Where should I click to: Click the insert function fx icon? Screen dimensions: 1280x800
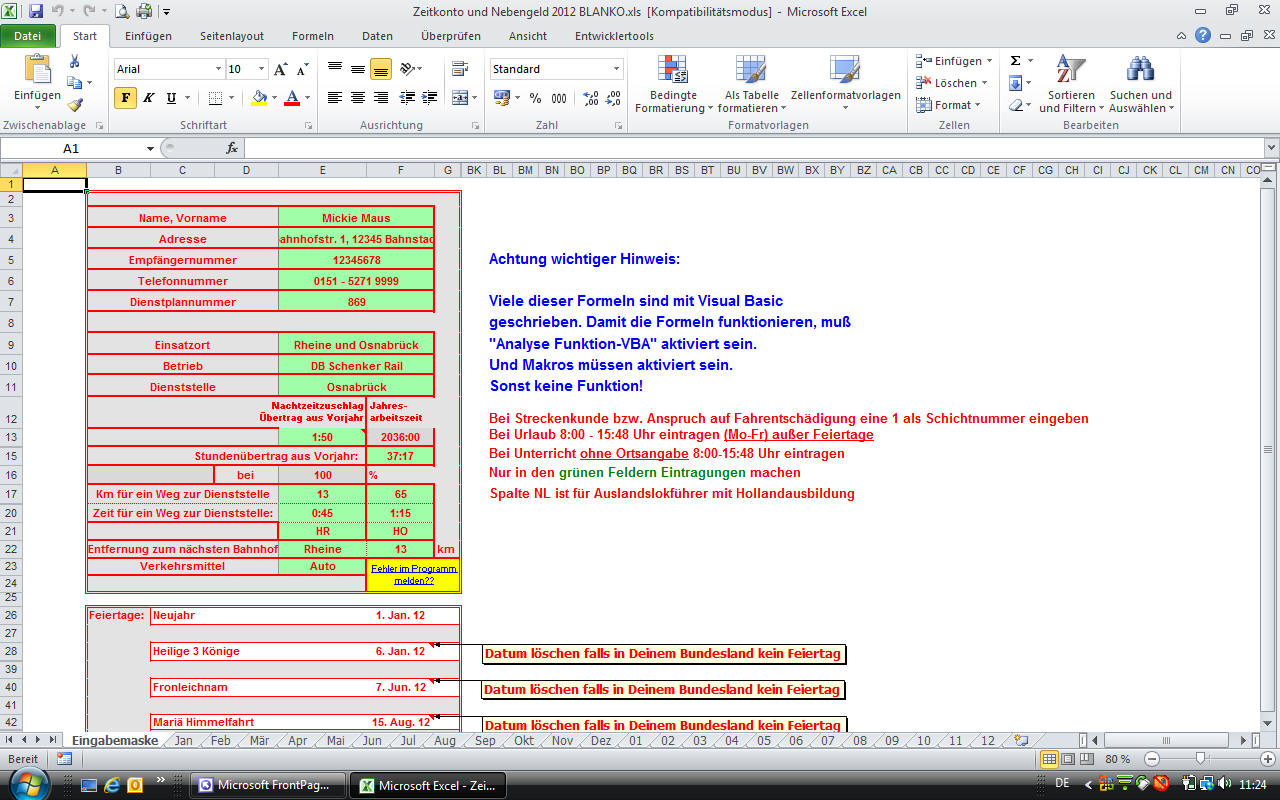click(x=232, y=148)
